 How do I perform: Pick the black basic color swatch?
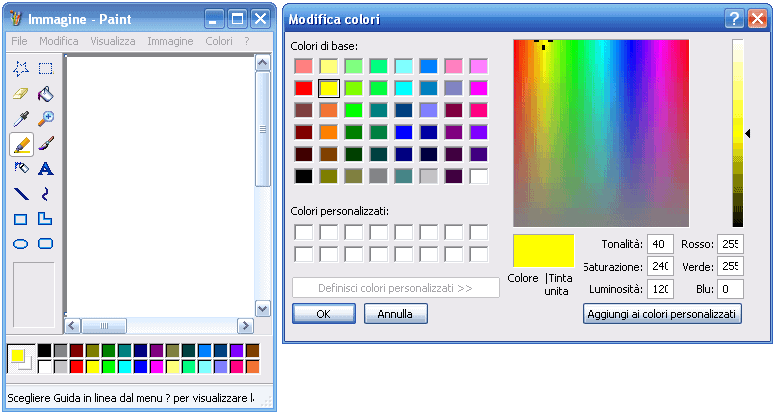point(304,176)
